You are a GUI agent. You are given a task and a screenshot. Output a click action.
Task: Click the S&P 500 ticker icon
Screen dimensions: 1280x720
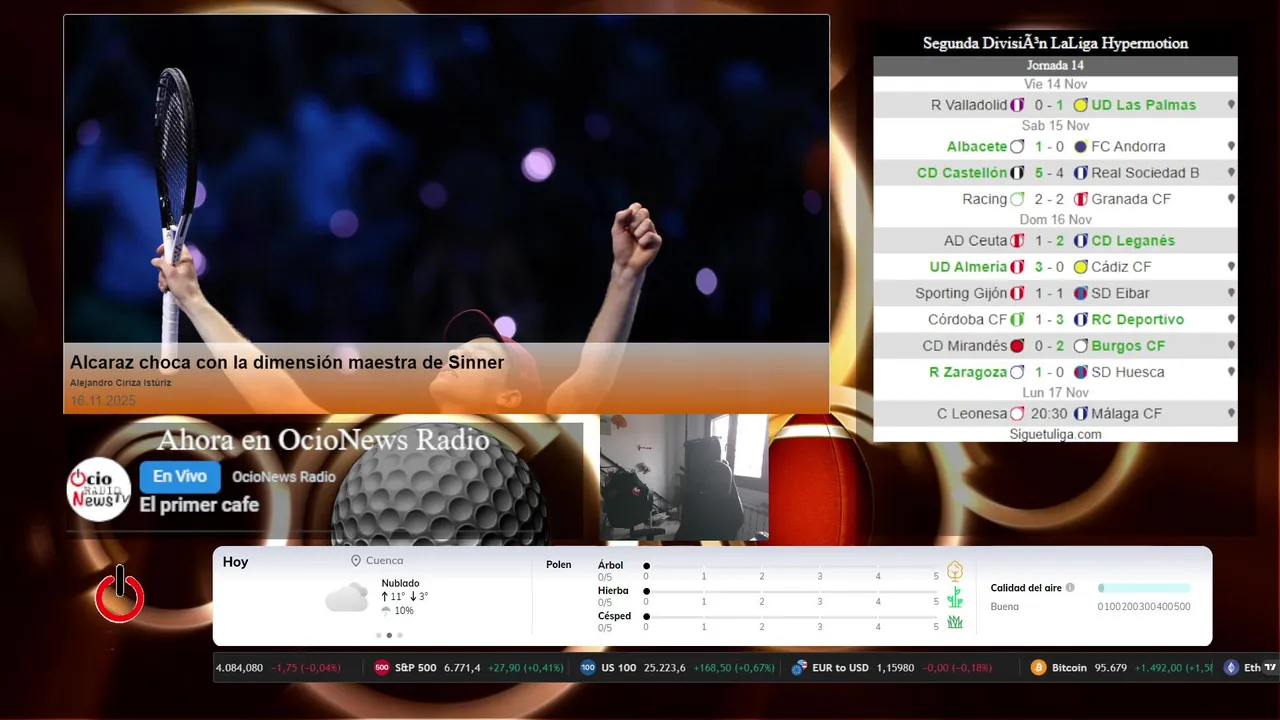(382, 667)
